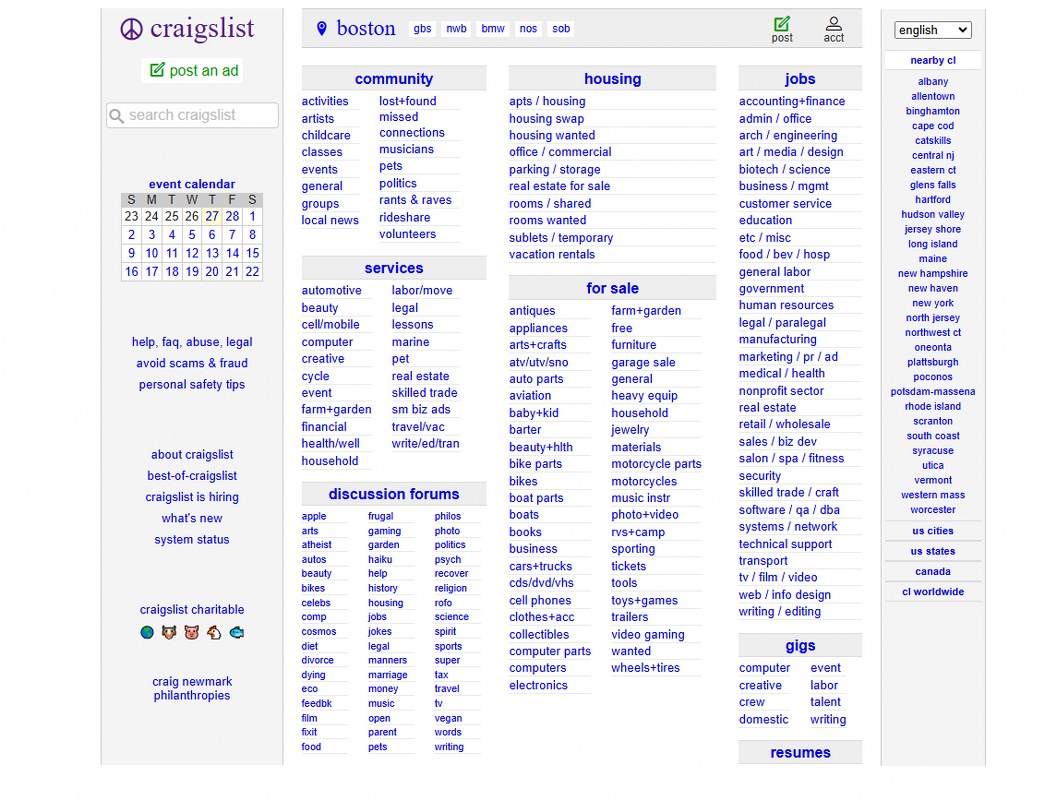Switch to the gbs subarea
The image size is (1056, 800).
pos(422,28)
